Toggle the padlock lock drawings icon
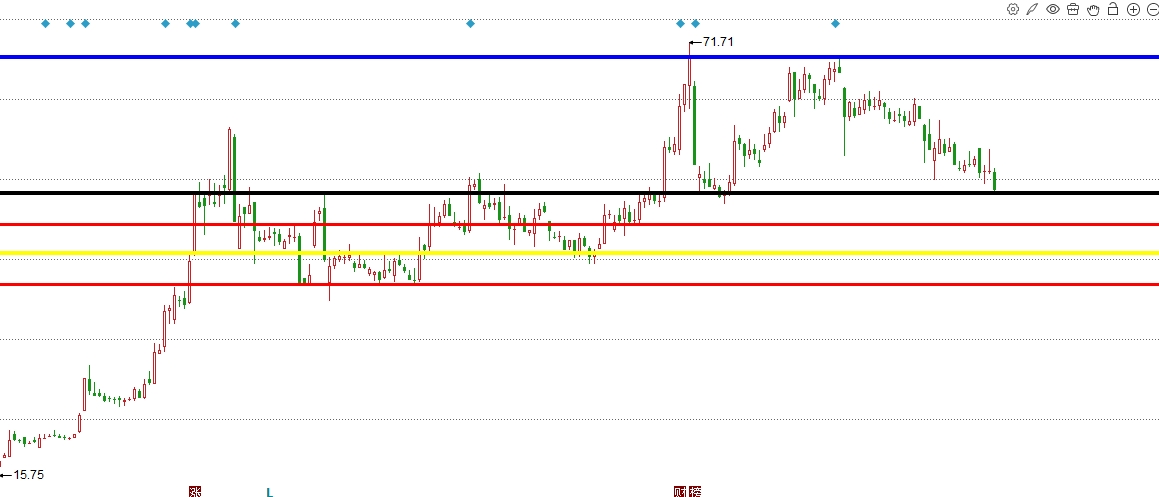The height and width of the screenshot is (497, 1159). (1112, 9)
